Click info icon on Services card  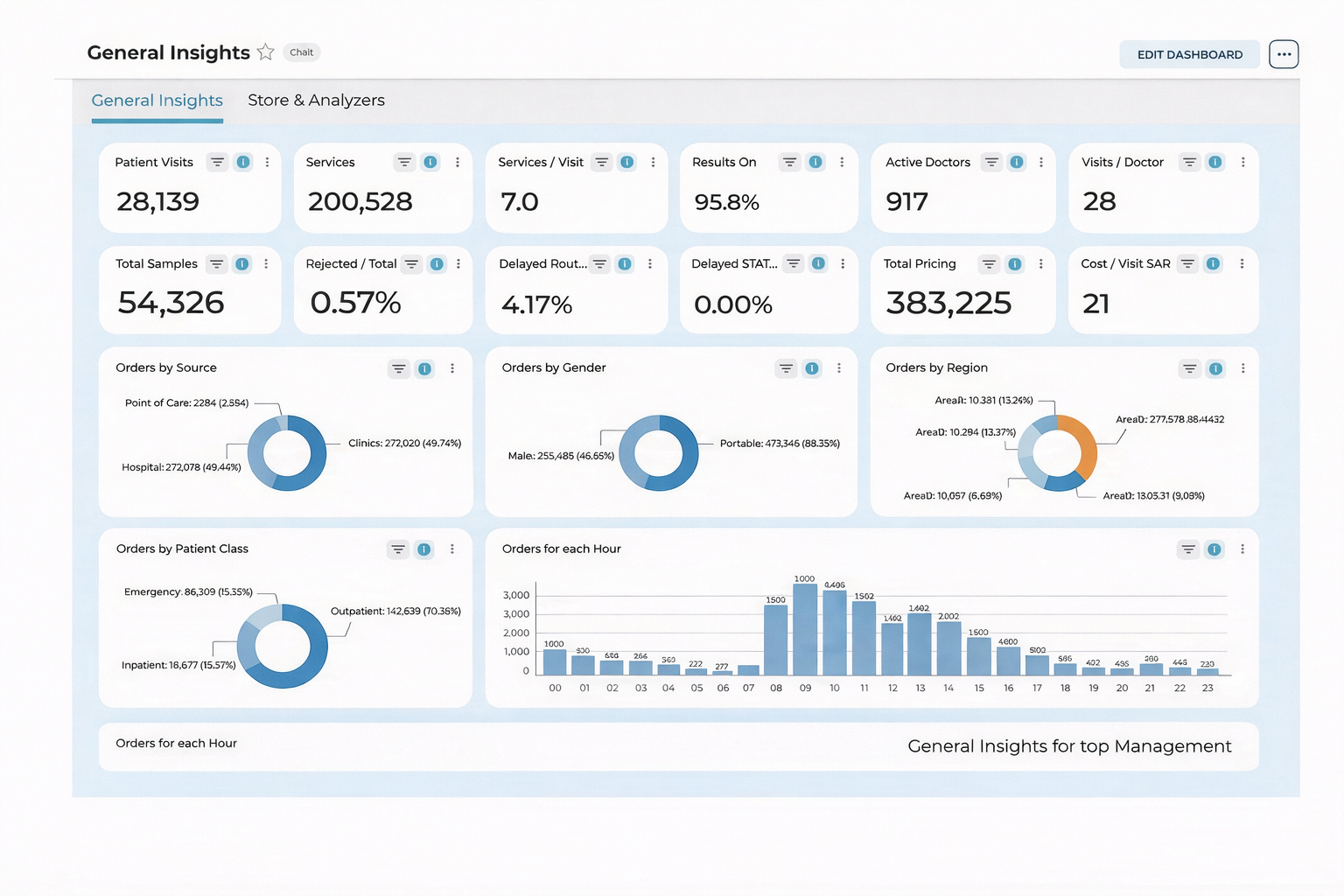point(430,162)
